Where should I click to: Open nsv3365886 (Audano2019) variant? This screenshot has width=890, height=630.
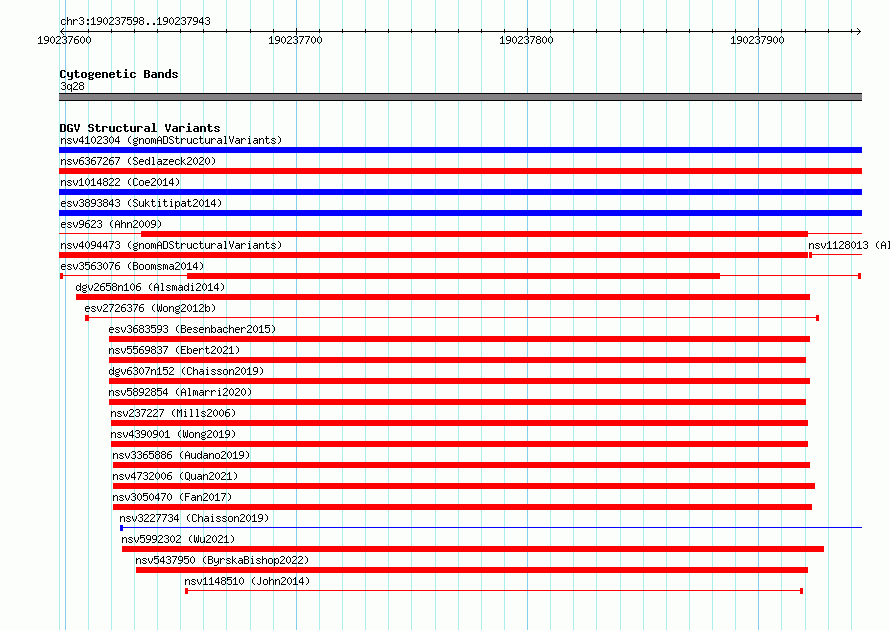pyautogui.click(x=181, y=455)
